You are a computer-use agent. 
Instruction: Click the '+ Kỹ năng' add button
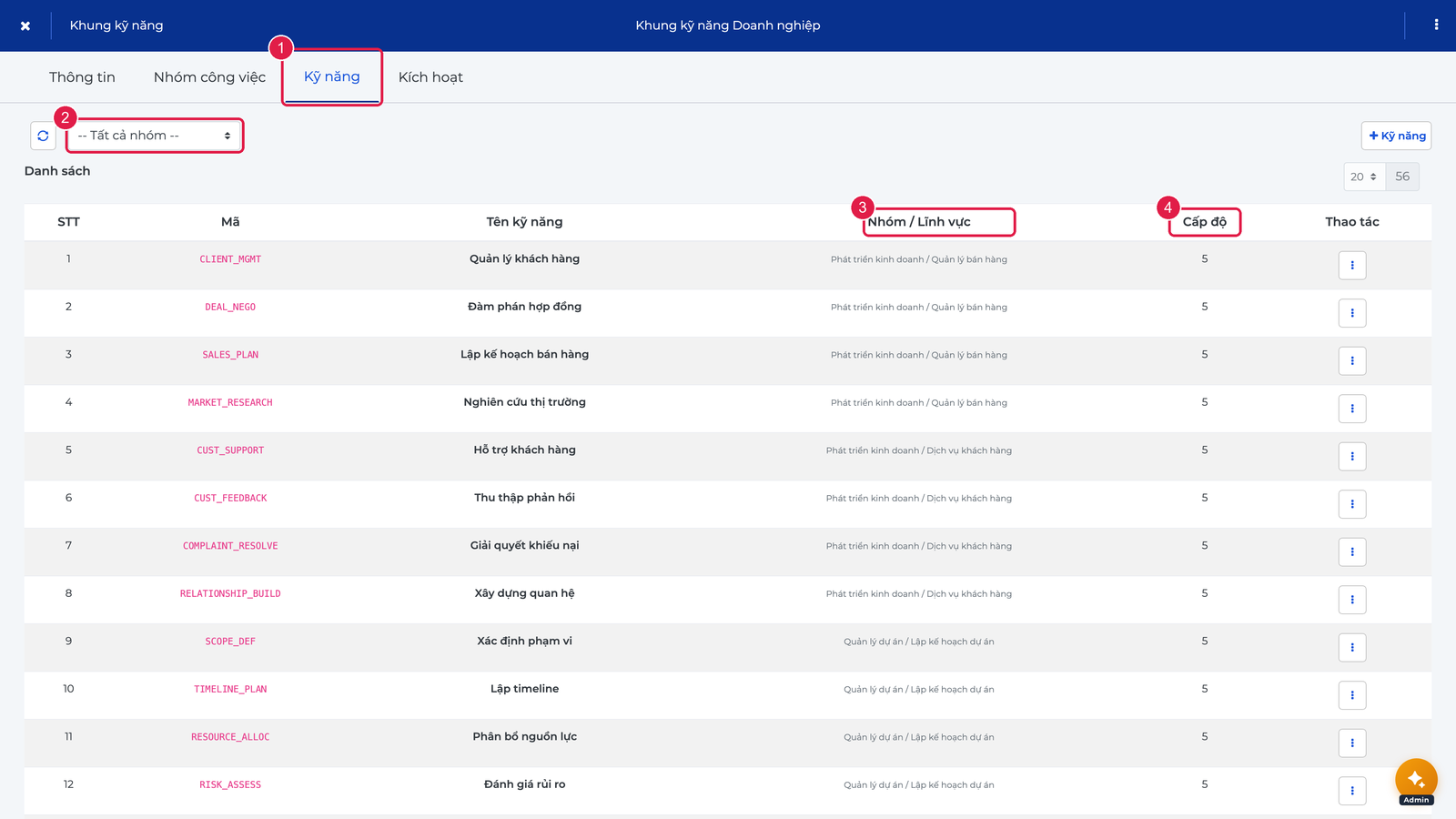coord(1397,136)
